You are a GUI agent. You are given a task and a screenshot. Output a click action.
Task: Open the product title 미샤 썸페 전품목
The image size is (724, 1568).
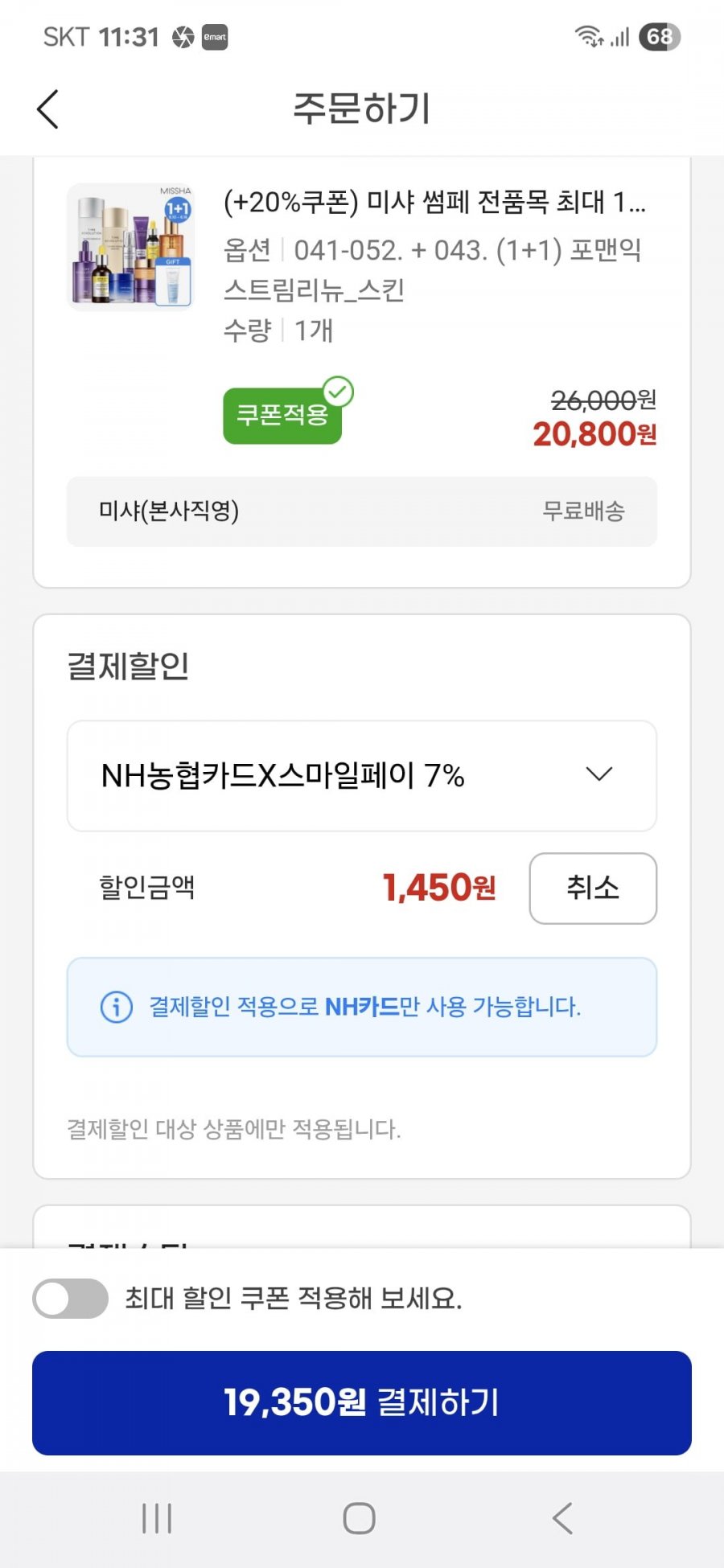[434, 202]
